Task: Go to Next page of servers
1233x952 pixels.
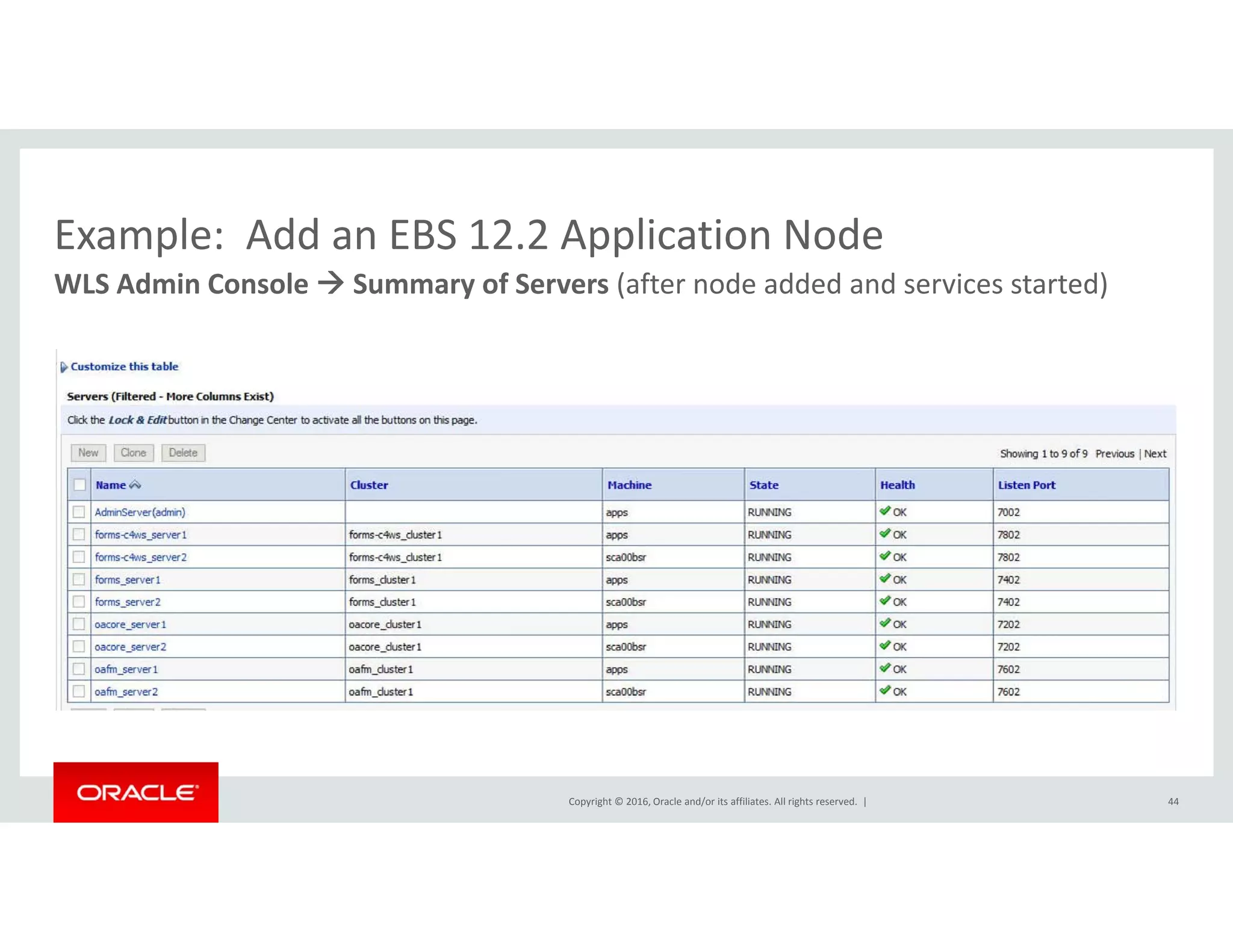Action: [1155, 454]
